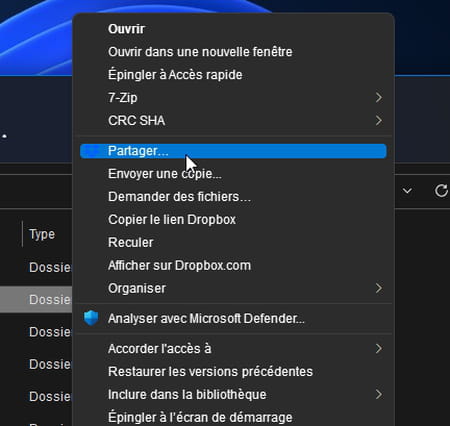The image size is (450, 426).
Task: Open the address bar history dropdown chevron
Action: (407, 191)
